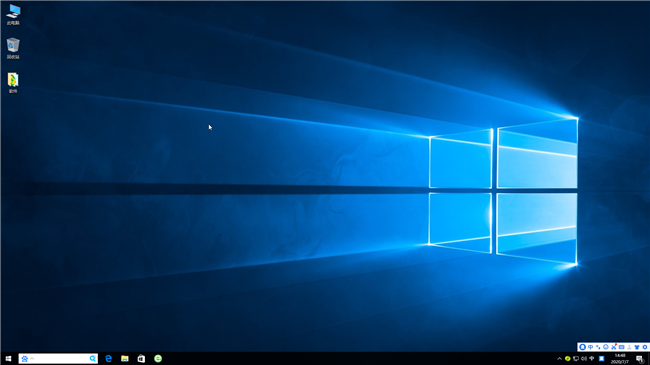
Task: Toggle Chinese/English mode on IME toolbar
Action: pyautogui.click(x=590, y=347)
